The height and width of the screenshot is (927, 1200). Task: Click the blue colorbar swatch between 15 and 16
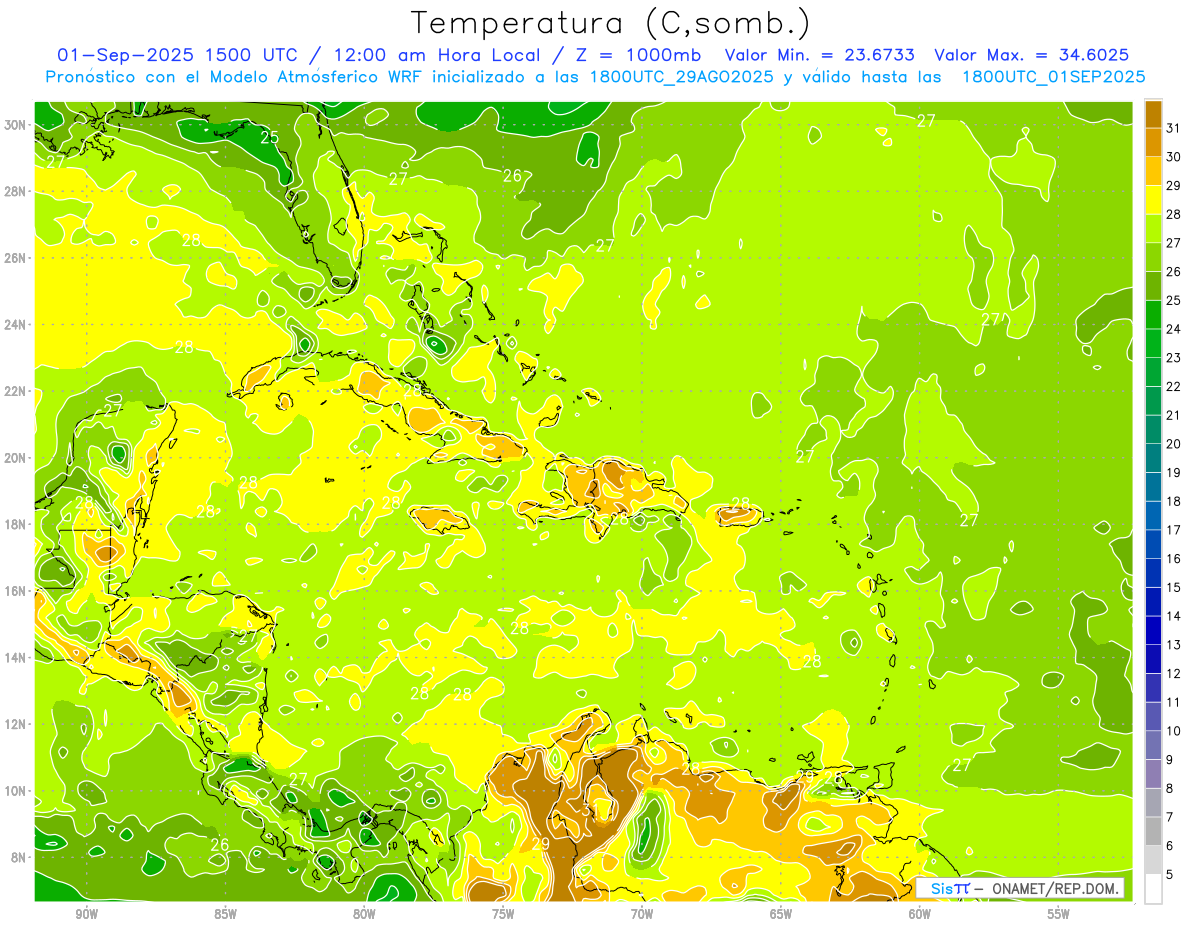coord(1154,573)
